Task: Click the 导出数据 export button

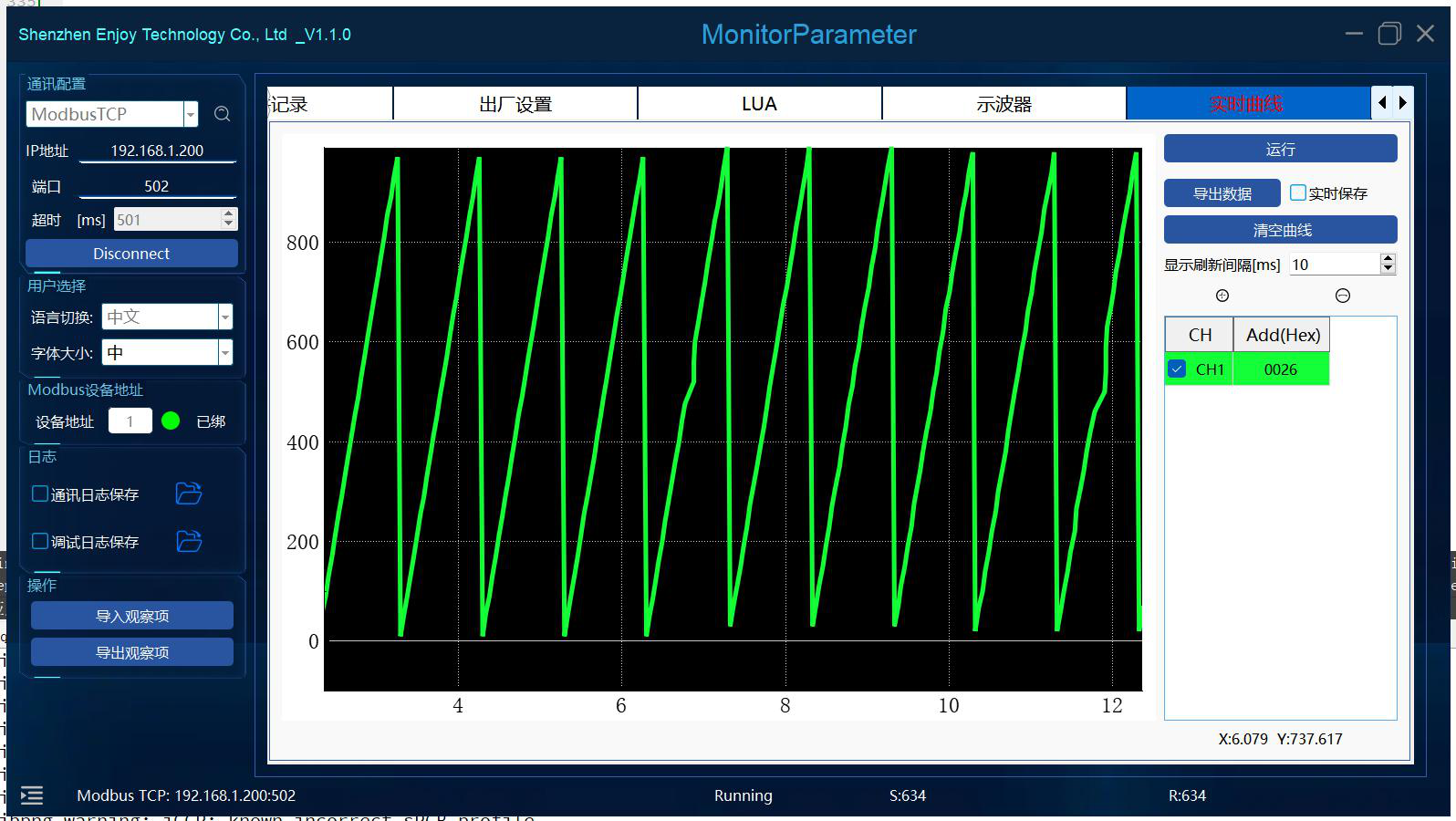Action: [x=1222, y=193]
